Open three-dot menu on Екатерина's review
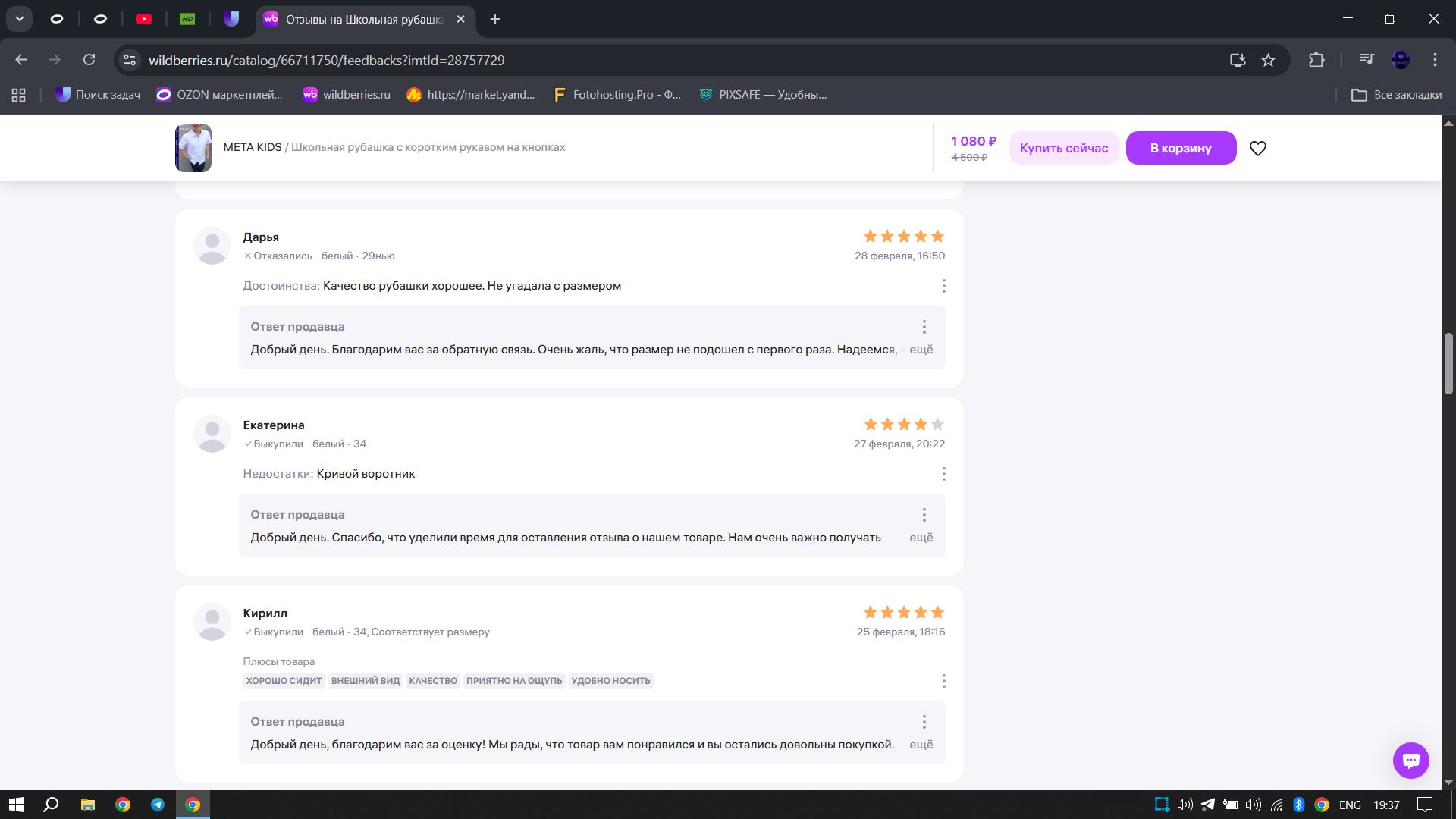1456x819 pixels. [x=943, y=474]
